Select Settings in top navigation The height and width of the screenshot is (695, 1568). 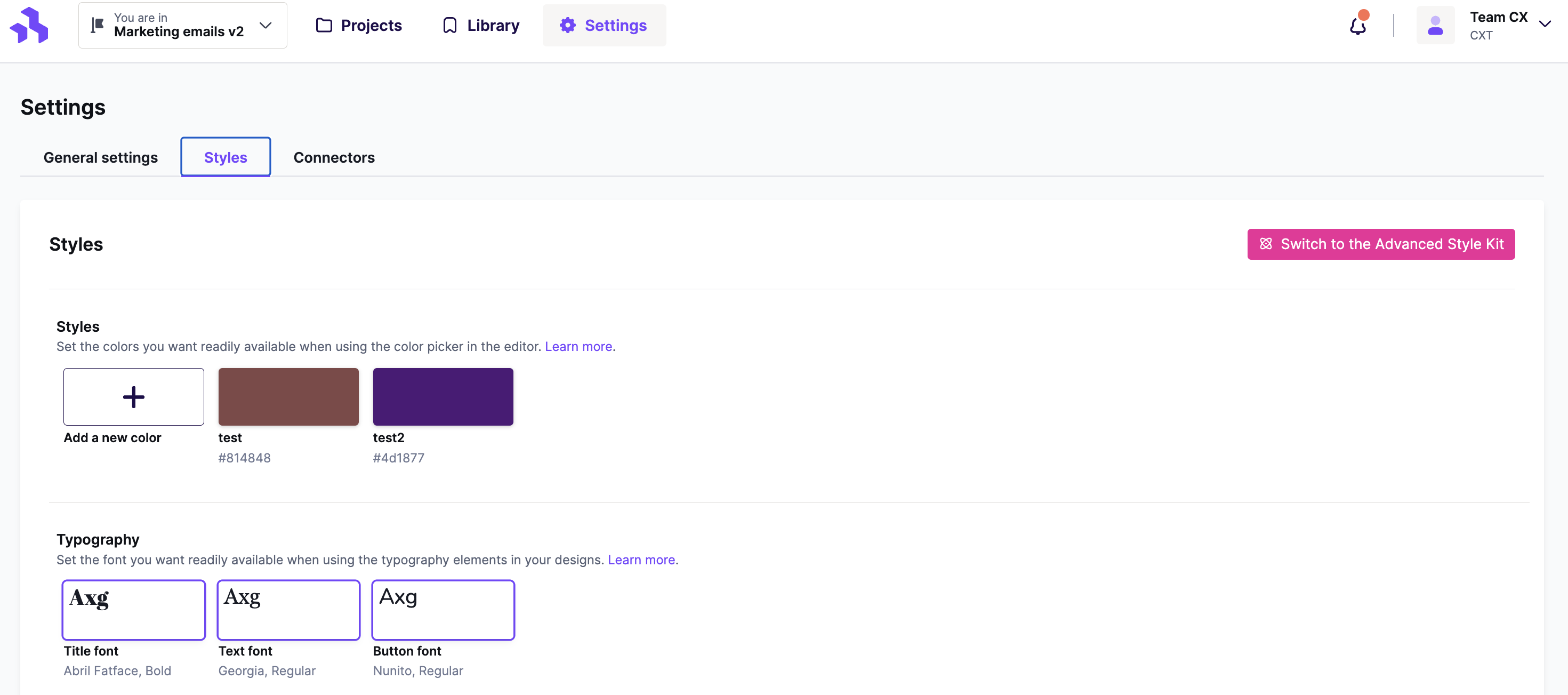click(604, 25)
